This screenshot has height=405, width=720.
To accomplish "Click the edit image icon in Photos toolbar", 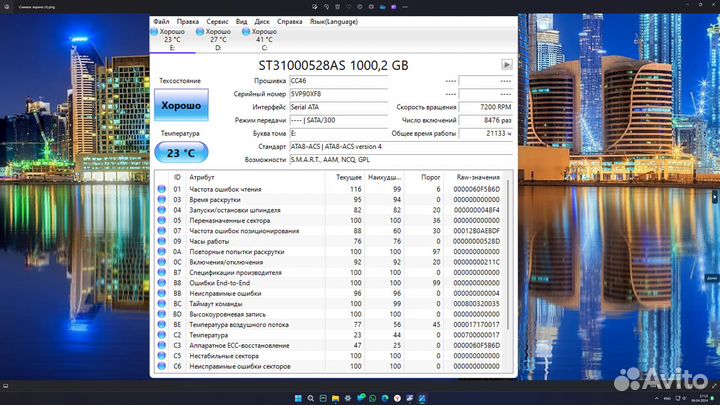I will pos(315,7).
